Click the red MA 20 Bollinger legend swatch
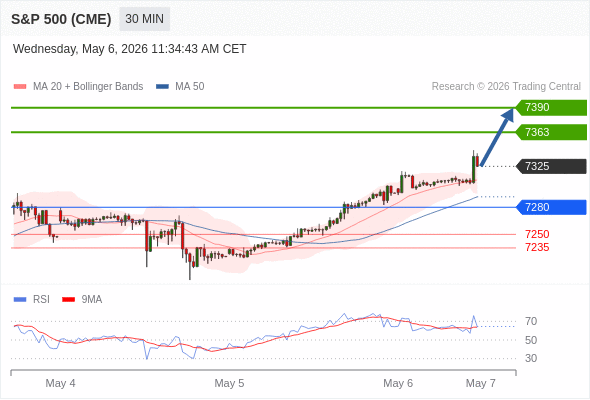 (20, 87)
